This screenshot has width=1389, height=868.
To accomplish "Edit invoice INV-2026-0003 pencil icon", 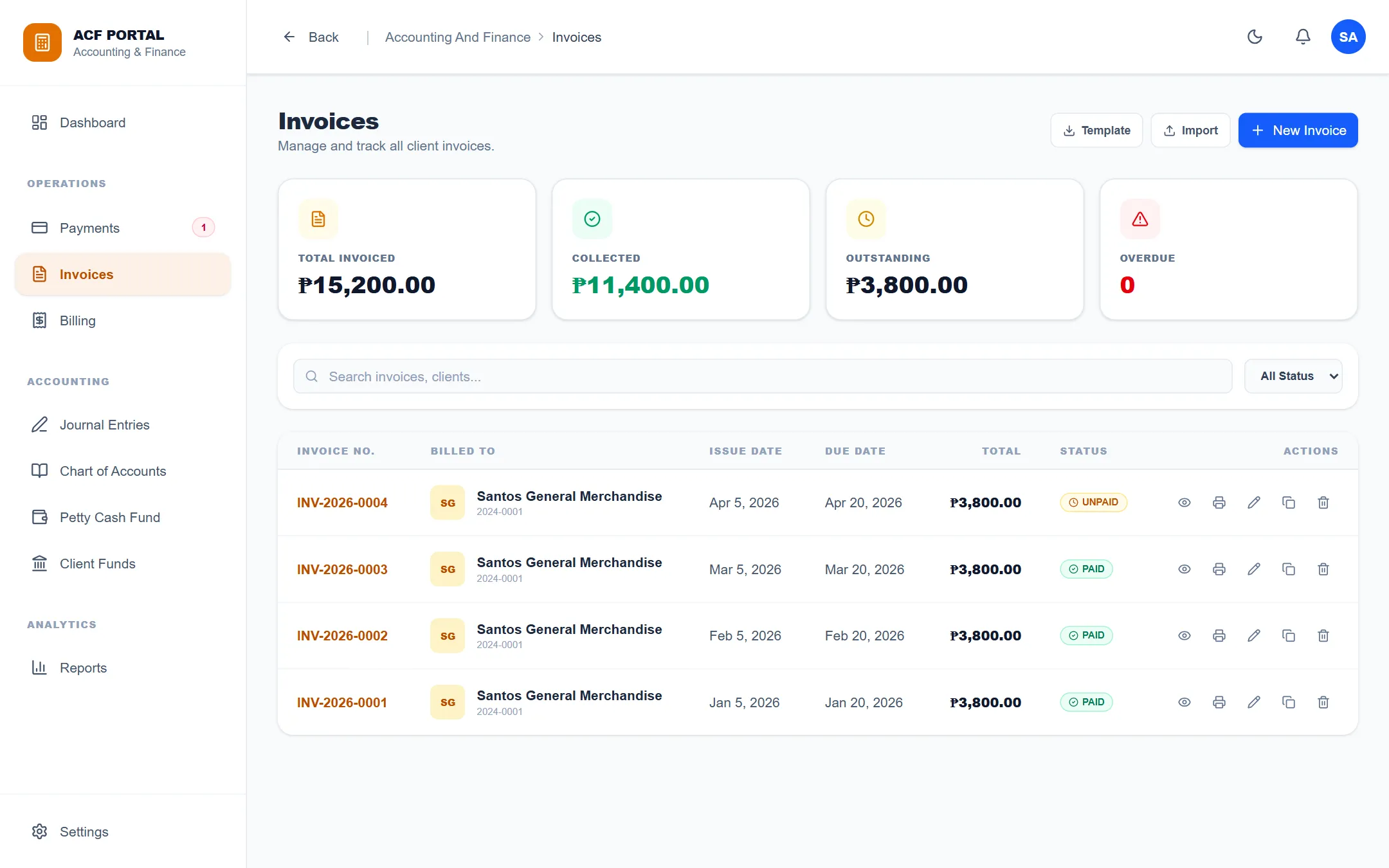I will [1254, 569].
